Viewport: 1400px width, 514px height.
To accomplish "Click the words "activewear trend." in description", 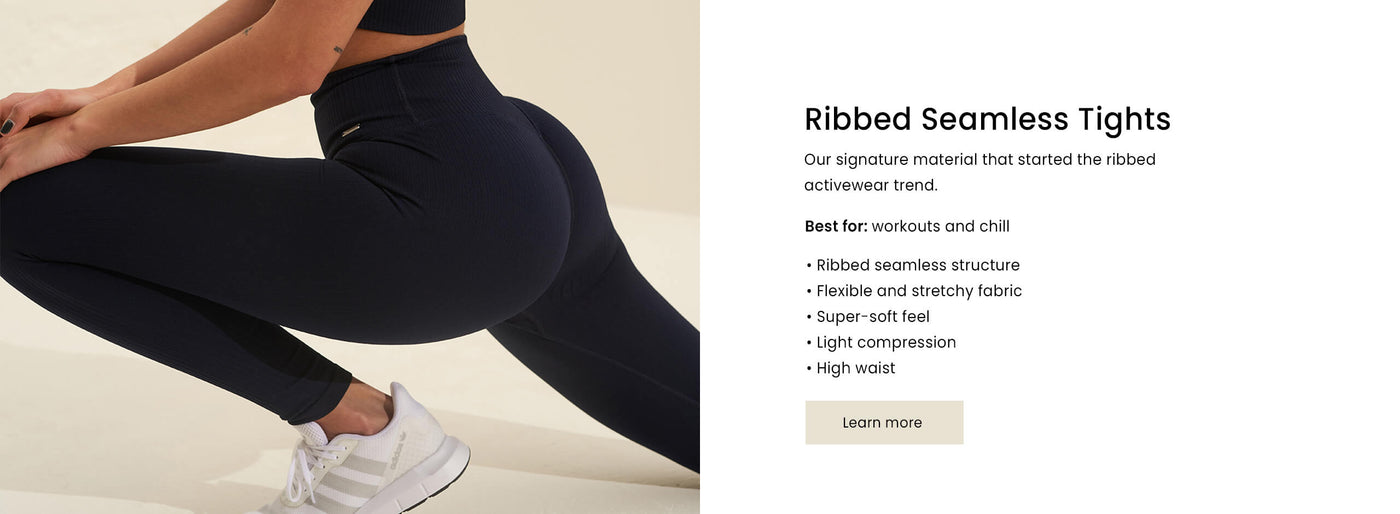I will pos(871,185).
